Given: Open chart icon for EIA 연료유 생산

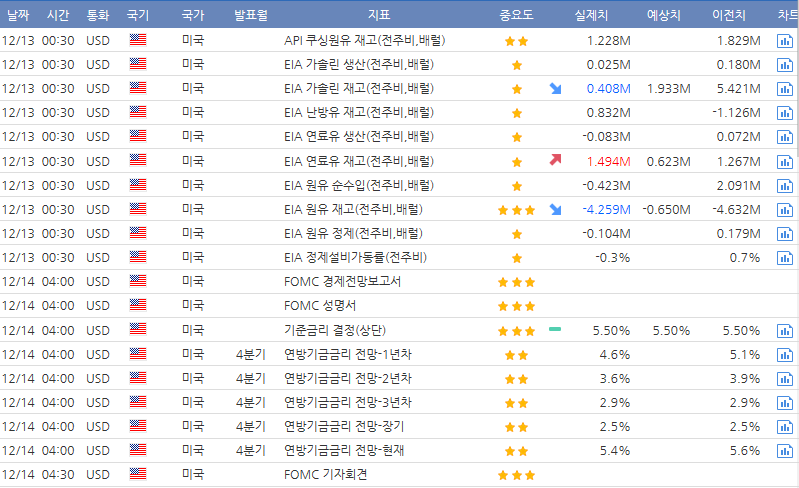Looking at the screenshot, I should 785,137.
